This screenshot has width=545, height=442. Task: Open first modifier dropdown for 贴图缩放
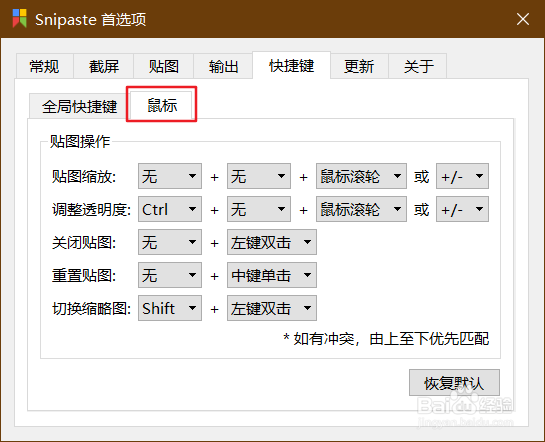(x=170, y=176)
